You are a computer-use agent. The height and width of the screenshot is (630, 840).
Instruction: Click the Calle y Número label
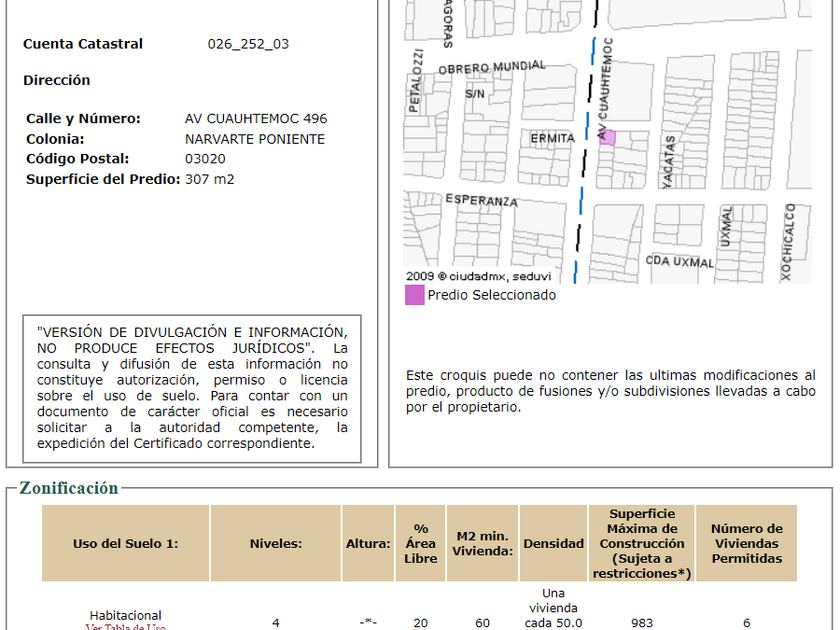point(83,118)
